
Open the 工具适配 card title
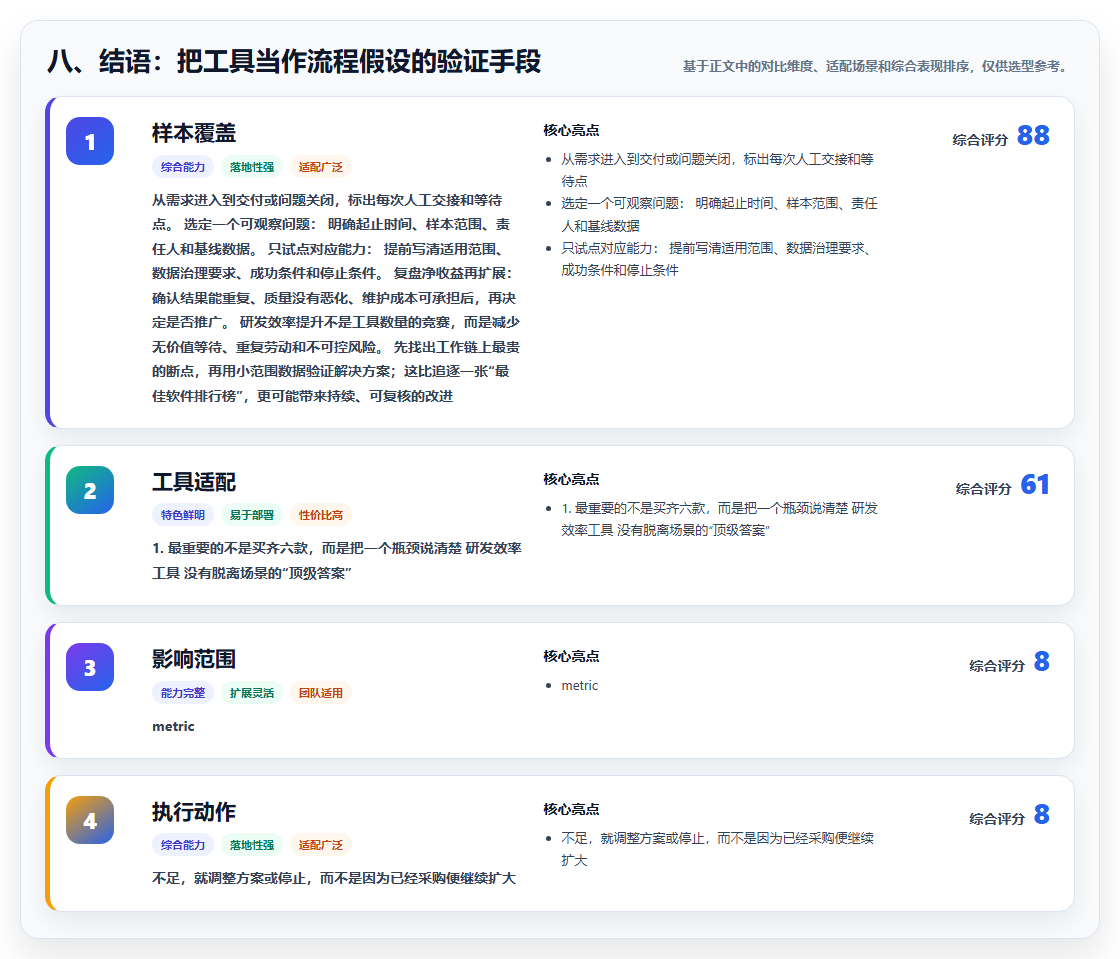pos(194,482)
